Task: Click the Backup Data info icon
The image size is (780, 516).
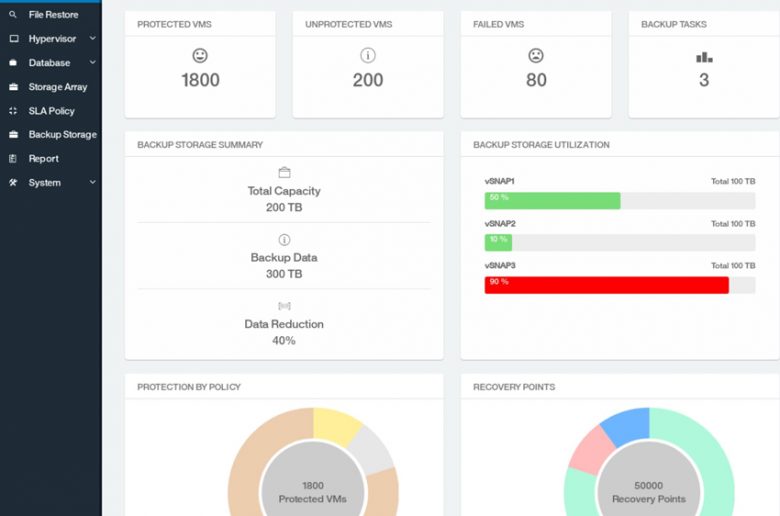Action: 284,240
